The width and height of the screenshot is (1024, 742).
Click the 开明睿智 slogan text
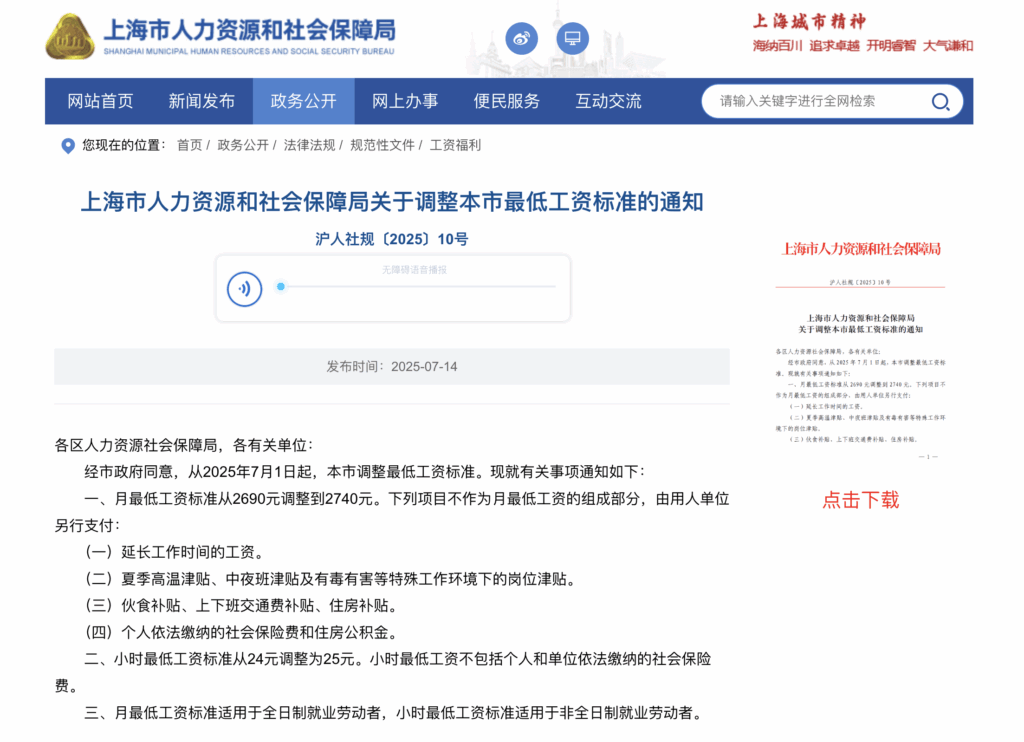[891, 46]
